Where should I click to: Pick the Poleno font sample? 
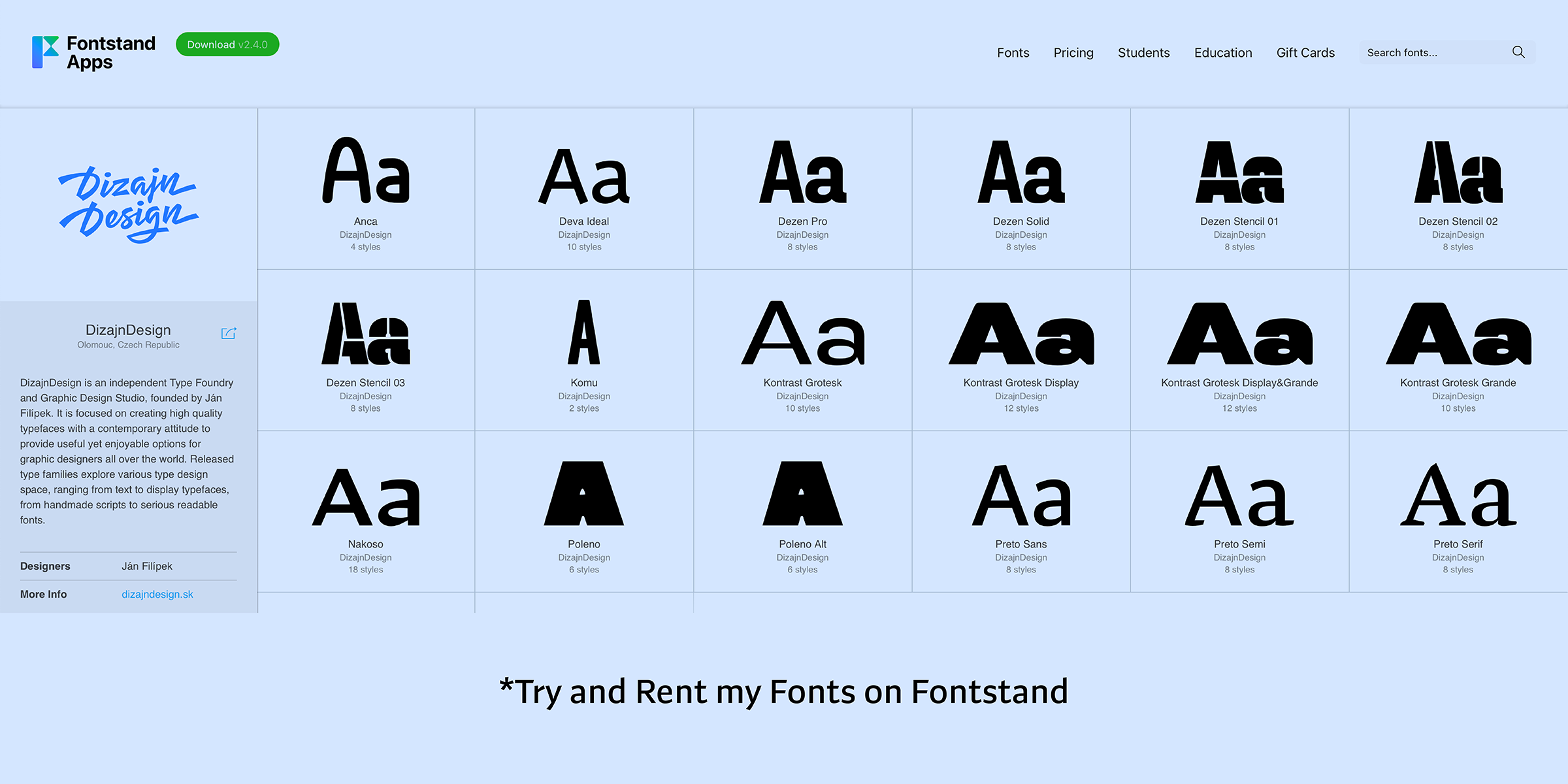[584, 512]
